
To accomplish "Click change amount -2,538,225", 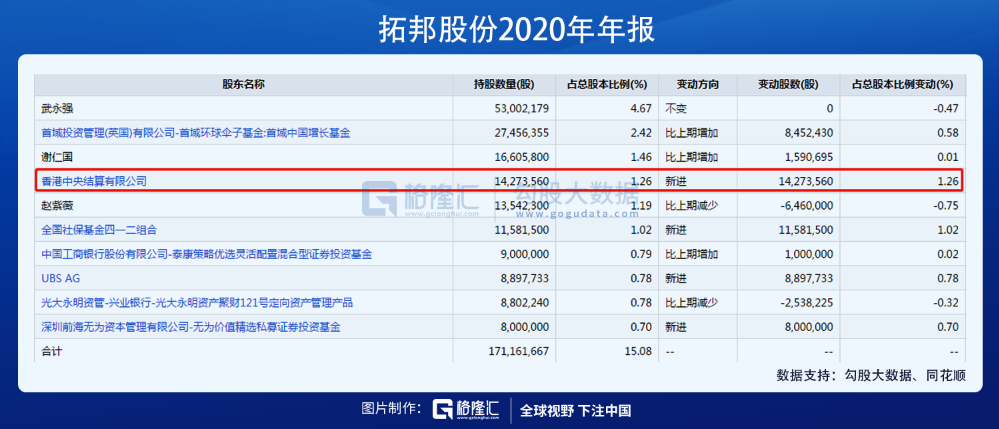I will [805, 303].
